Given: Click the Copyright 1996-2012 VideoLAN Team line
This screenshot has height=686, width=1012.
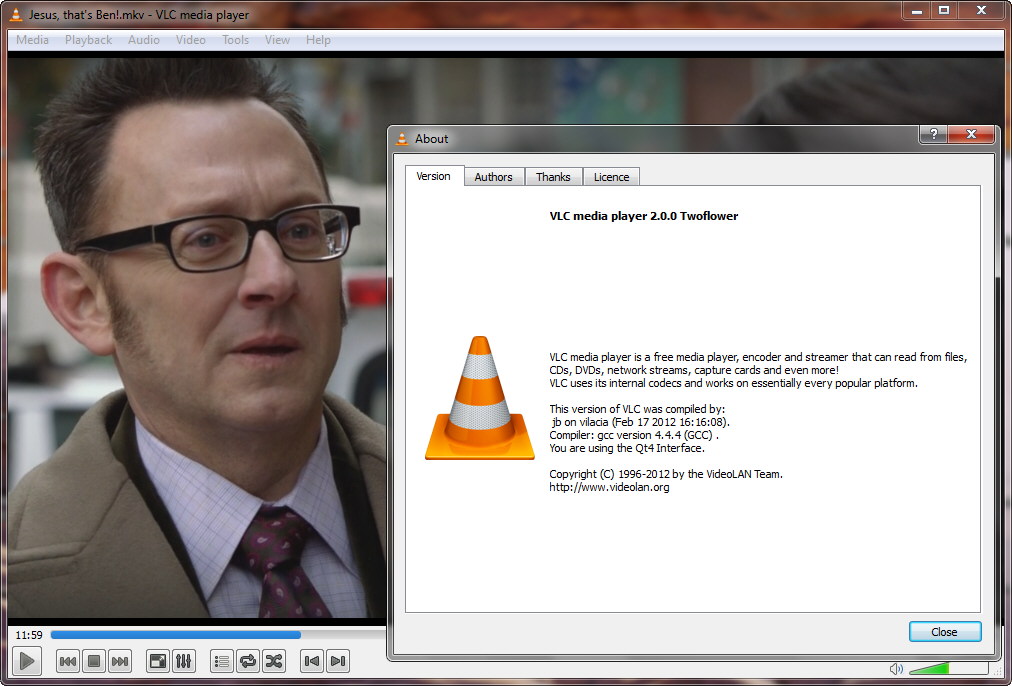Looking at the screenshot, I should pyautogui.click(x=665, y=474).
